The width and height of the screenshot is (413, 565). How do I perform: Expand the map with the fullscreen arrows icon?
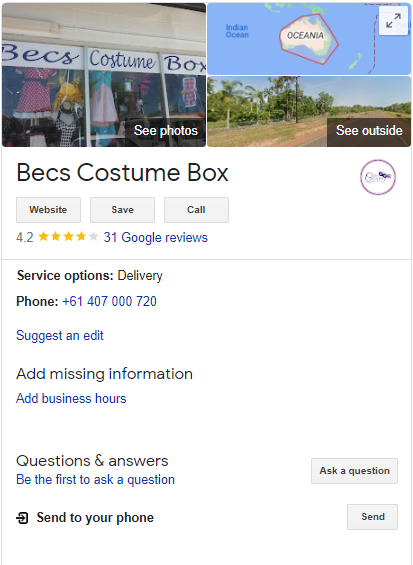point(393,21)
